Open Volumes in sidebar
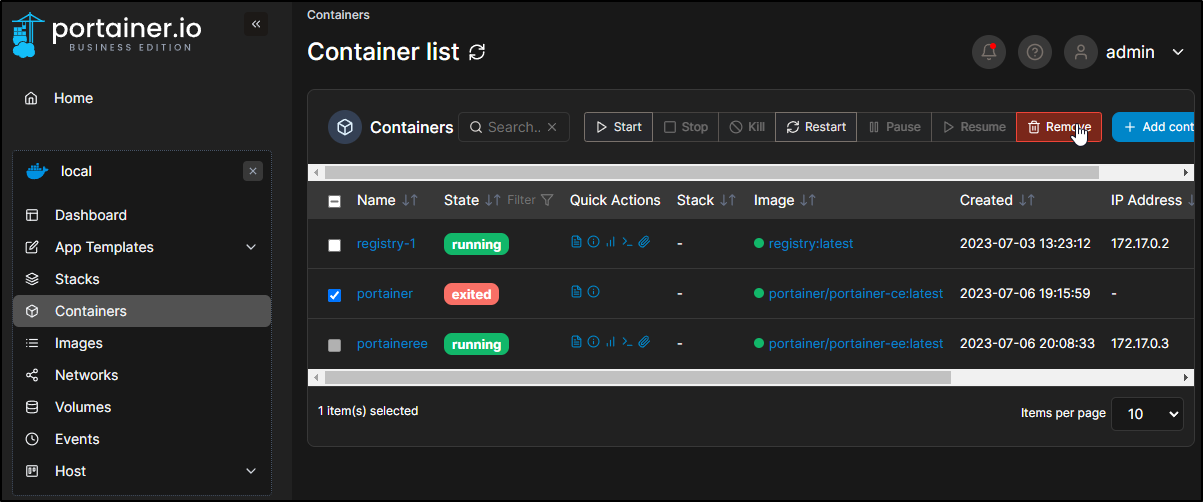The width and height of the screenshot is (1203, 502). 141,407
